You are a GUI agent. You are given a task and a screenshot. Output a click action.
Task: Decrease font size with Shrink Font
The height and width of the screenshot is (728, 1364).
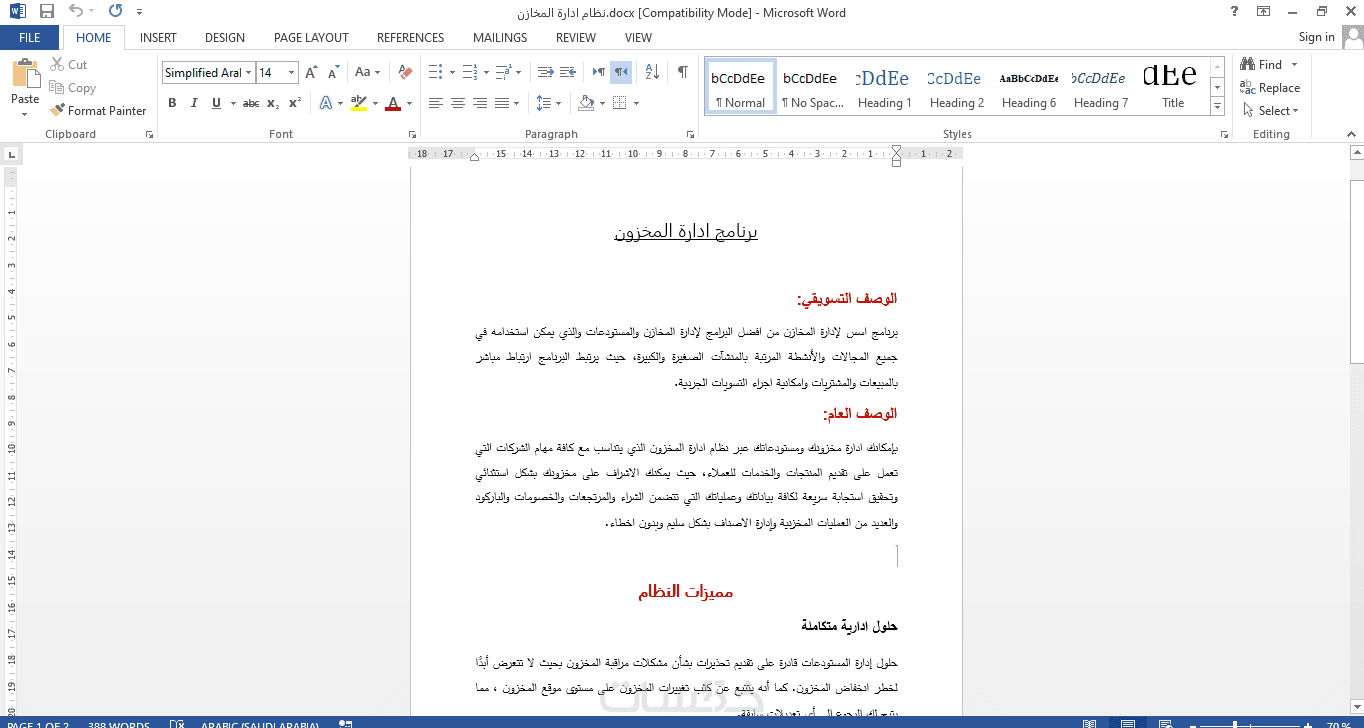[x=332, y=73]
